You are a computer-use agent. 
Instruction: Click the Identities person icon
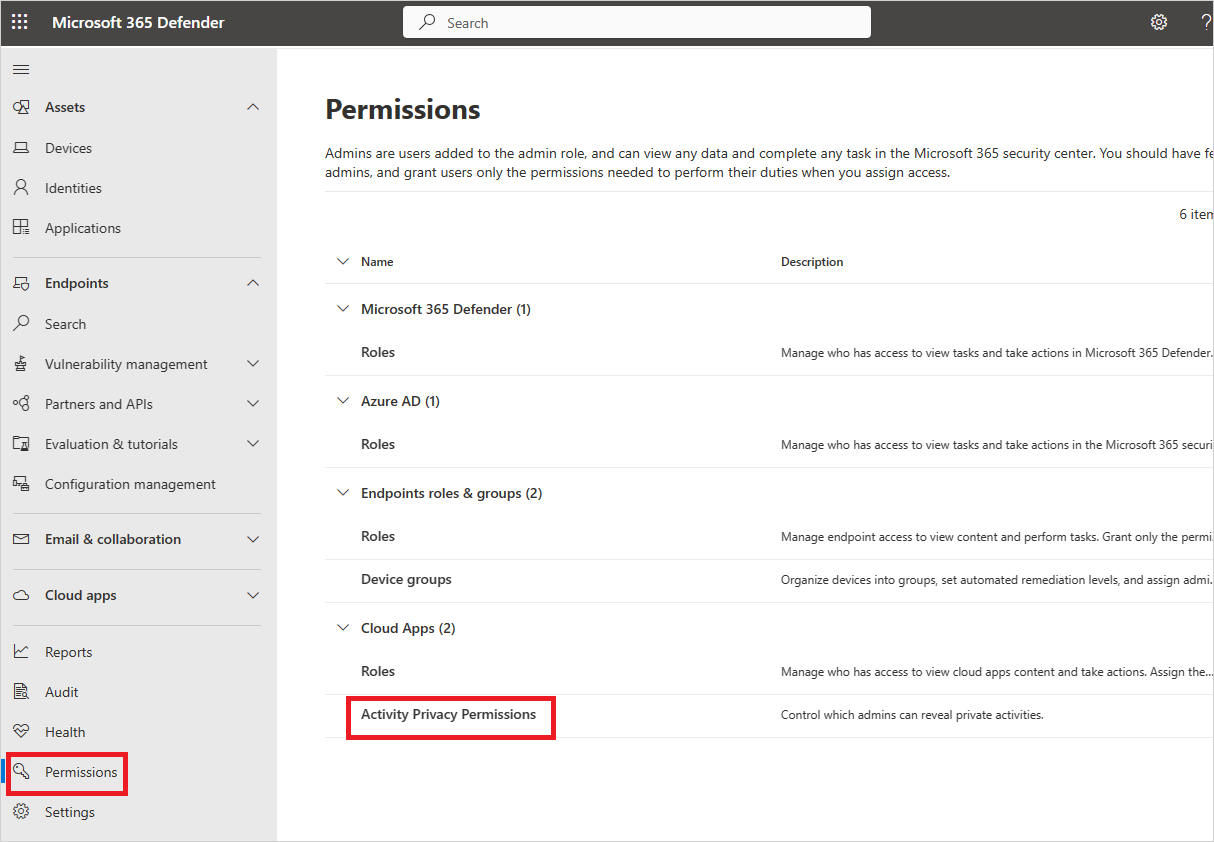click(21, 188)
